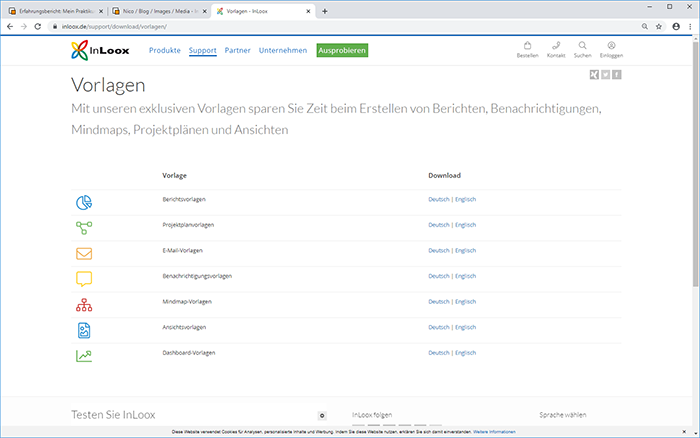The image size is (700, 438).
Task: Download Mindmap-Vorlagen in Deutsch
Action: (x=439, y=302)
